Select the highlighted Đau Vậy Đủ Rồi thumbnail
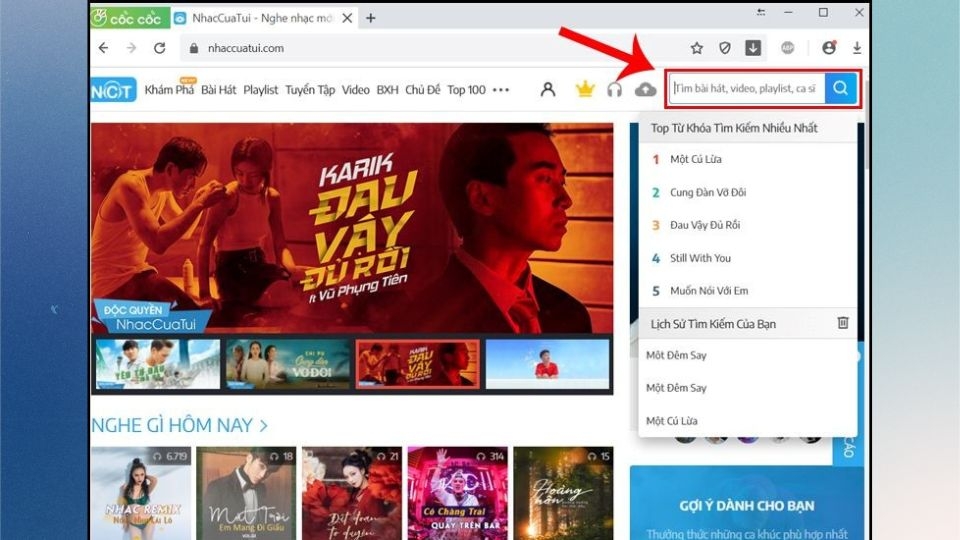The height and width of the screenshot is (540, 960). [418, 364]
